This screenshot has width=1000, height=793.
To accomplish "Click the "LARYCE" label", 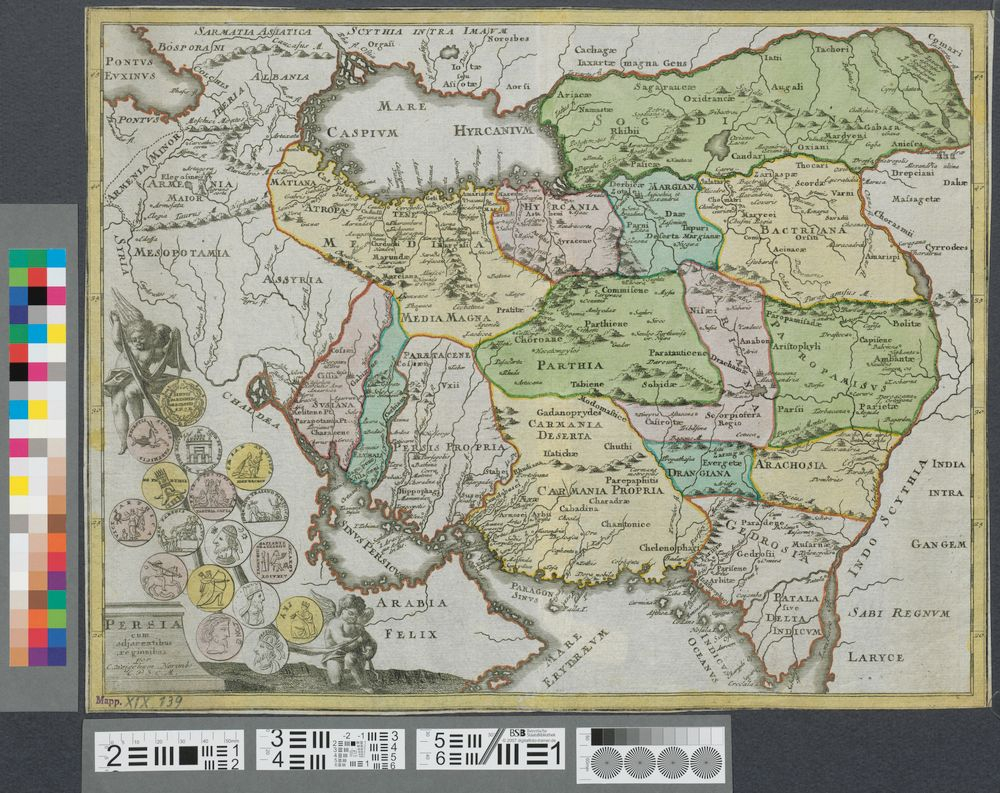I will [875, 657].
